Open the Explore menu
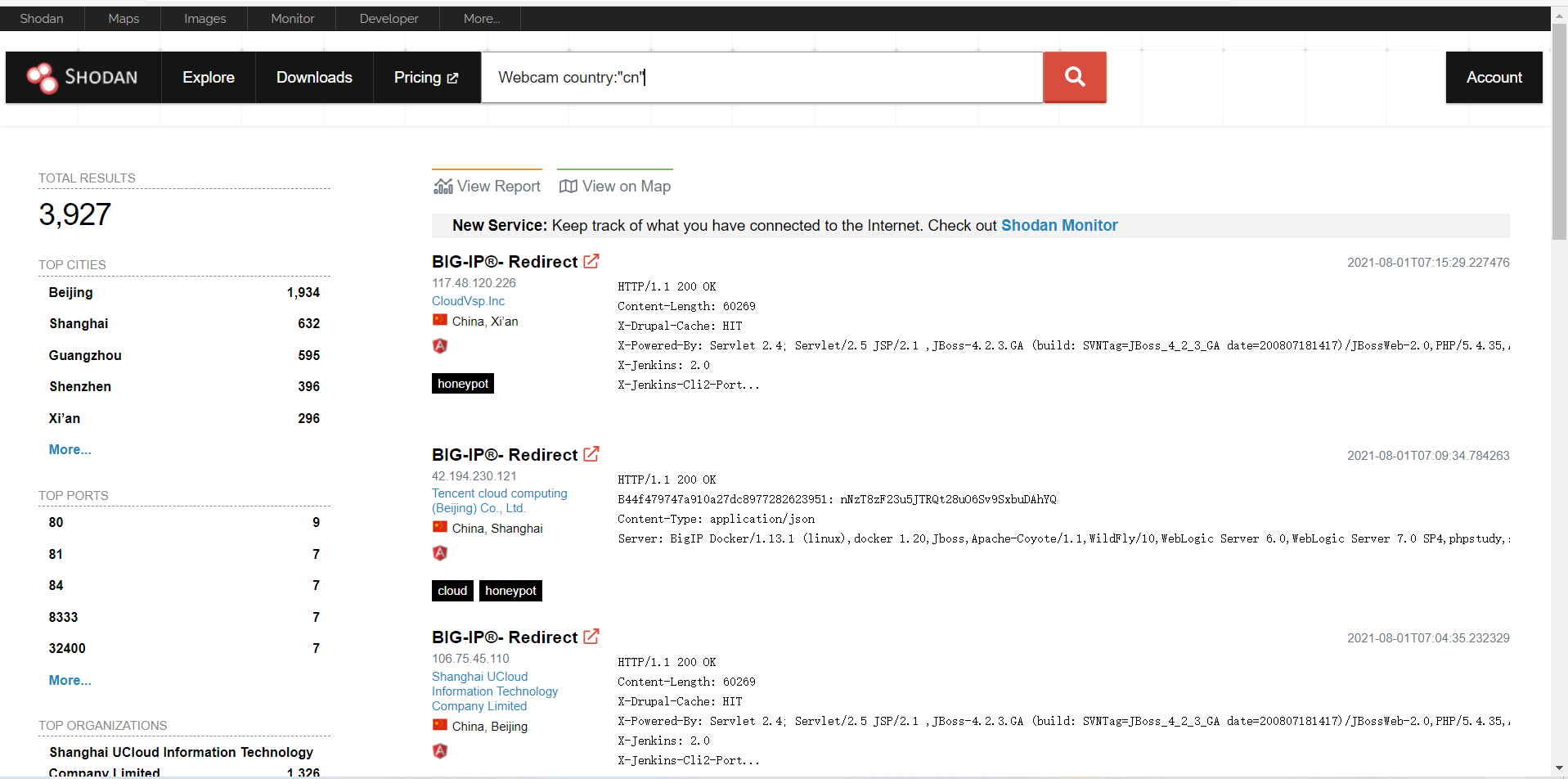Image resolution: width=1568 pixels, height=779 pixels. 209,77
